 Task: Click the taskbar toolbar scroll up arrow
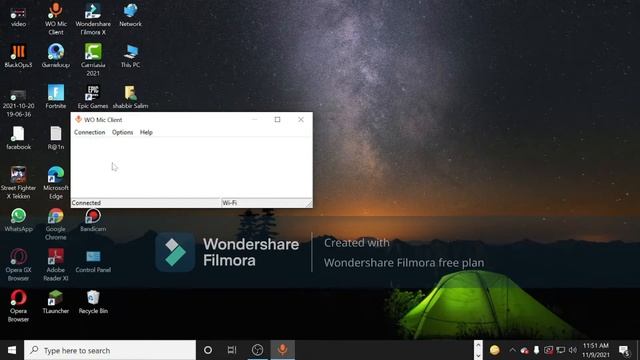pyautogui.click(x=478, y=346)
